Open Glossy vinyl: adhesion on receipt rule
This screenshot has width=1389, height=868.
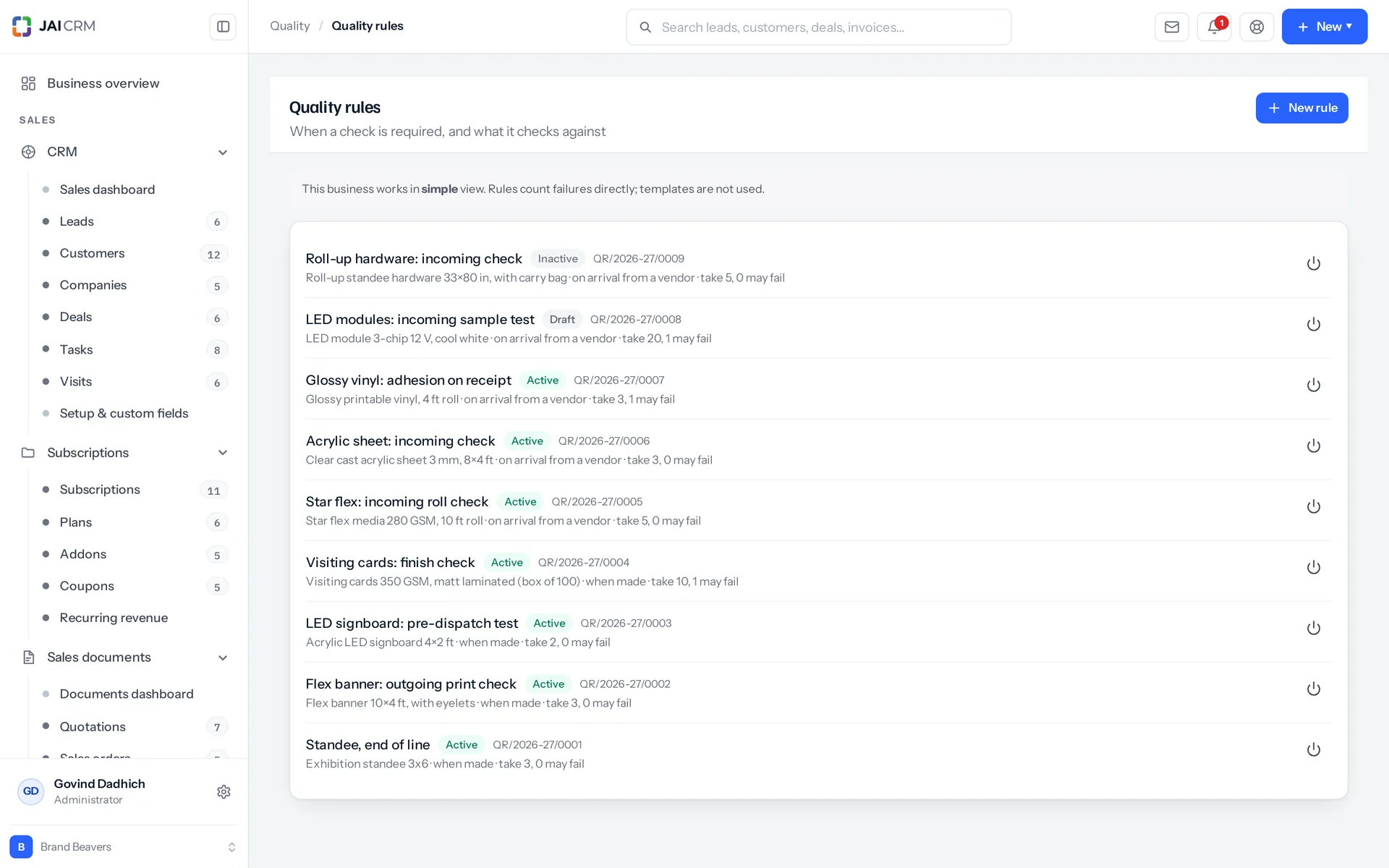pos(408,380)
